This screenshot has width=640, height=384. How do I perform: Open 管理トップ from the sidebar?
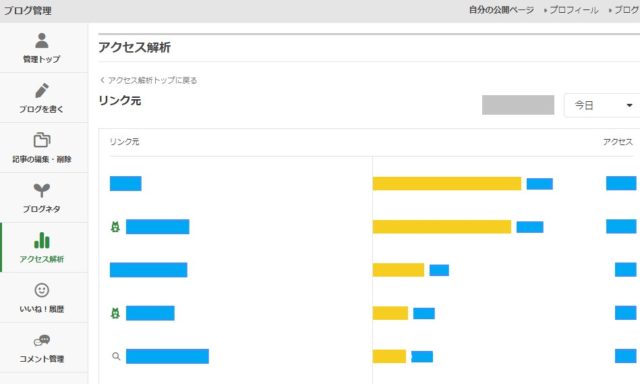42,48
